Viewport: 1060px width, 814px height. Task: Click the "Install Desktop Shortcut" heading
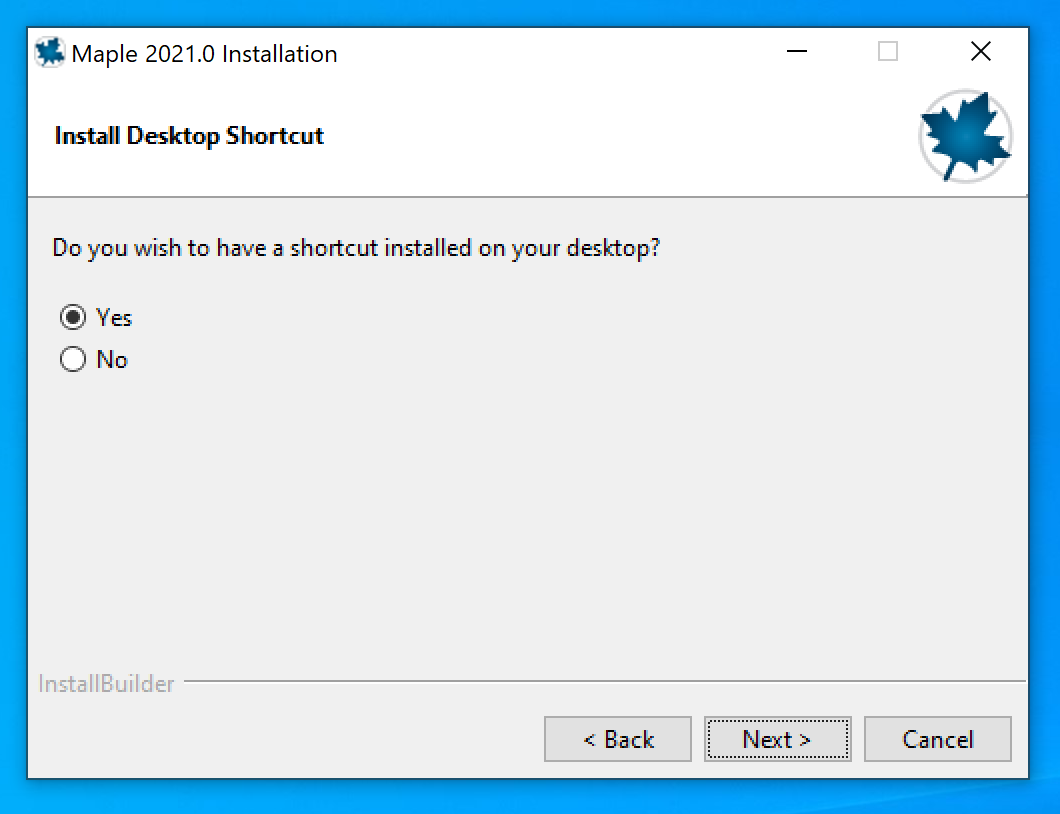click(x=189, y=136)
